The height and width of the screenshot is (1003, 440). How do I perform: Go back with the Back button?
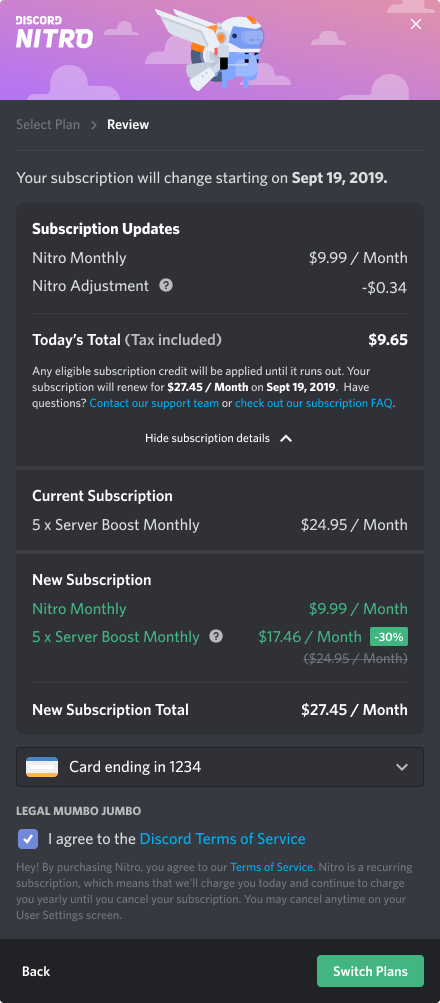click(x=36, y=971)
